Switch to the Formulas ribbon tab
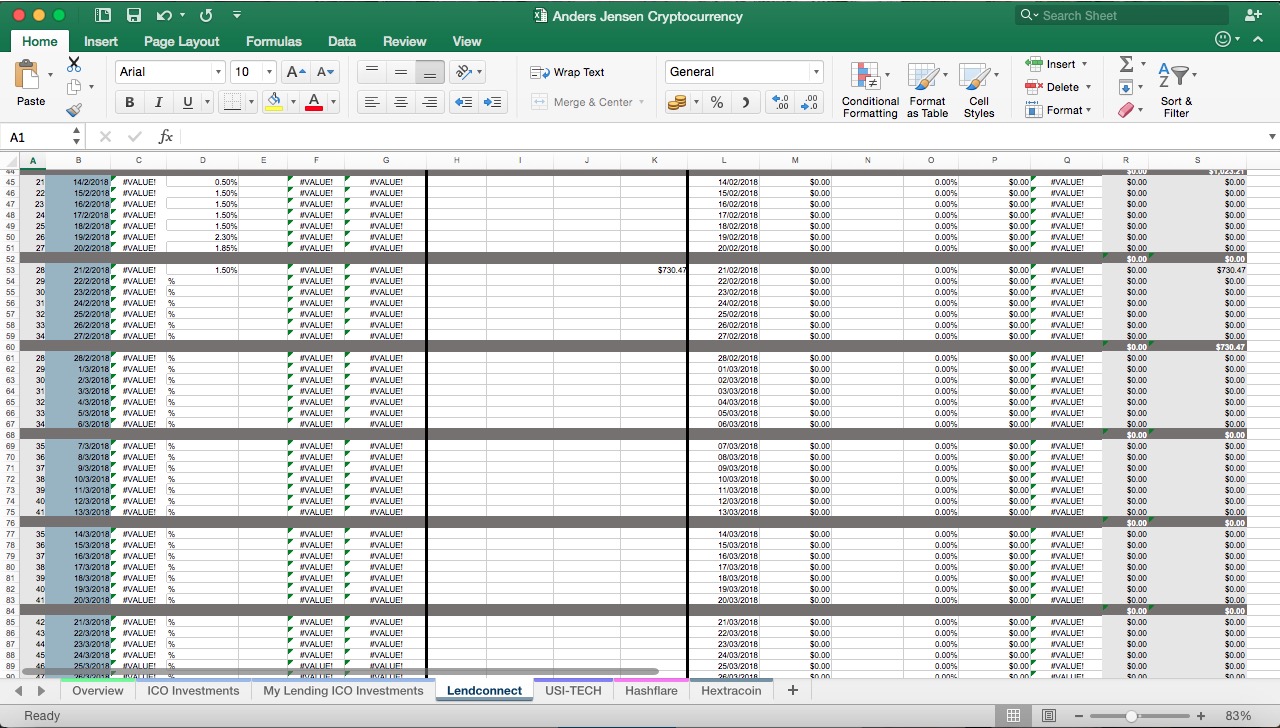This screenshot has width=1280, height=728. pos(273,41)
